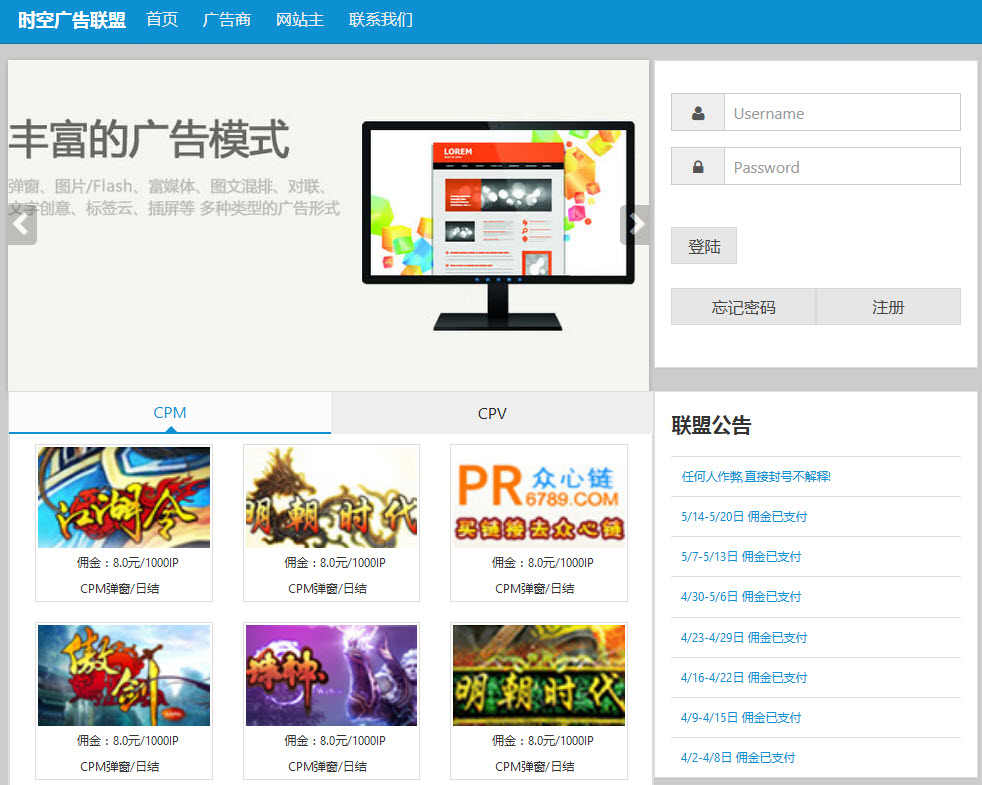This screenshot has width=982, height=785.
Task: Open the 广告商 menu item
Action: pyautogui.click(x=226, y=20)
